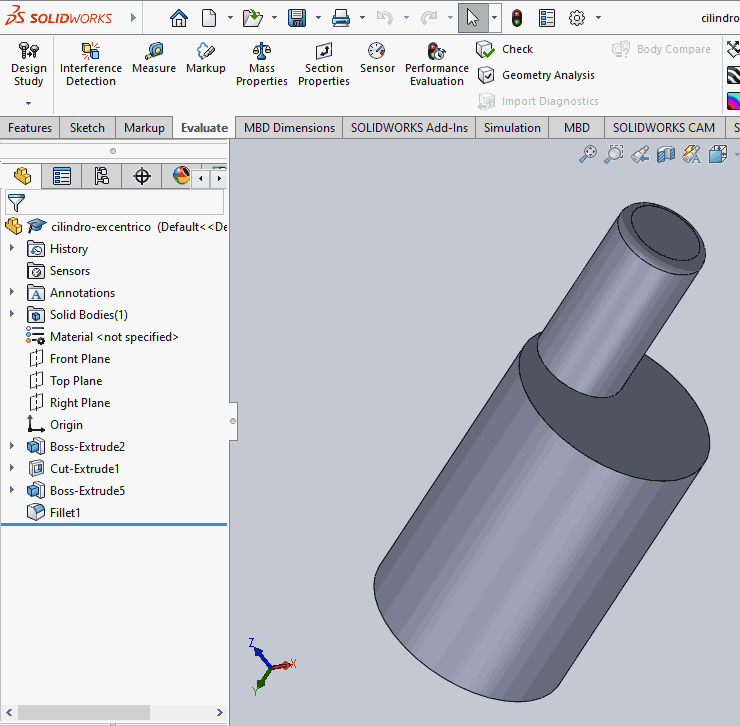Click the Rebuild traffic light icon

pos(517,18)
